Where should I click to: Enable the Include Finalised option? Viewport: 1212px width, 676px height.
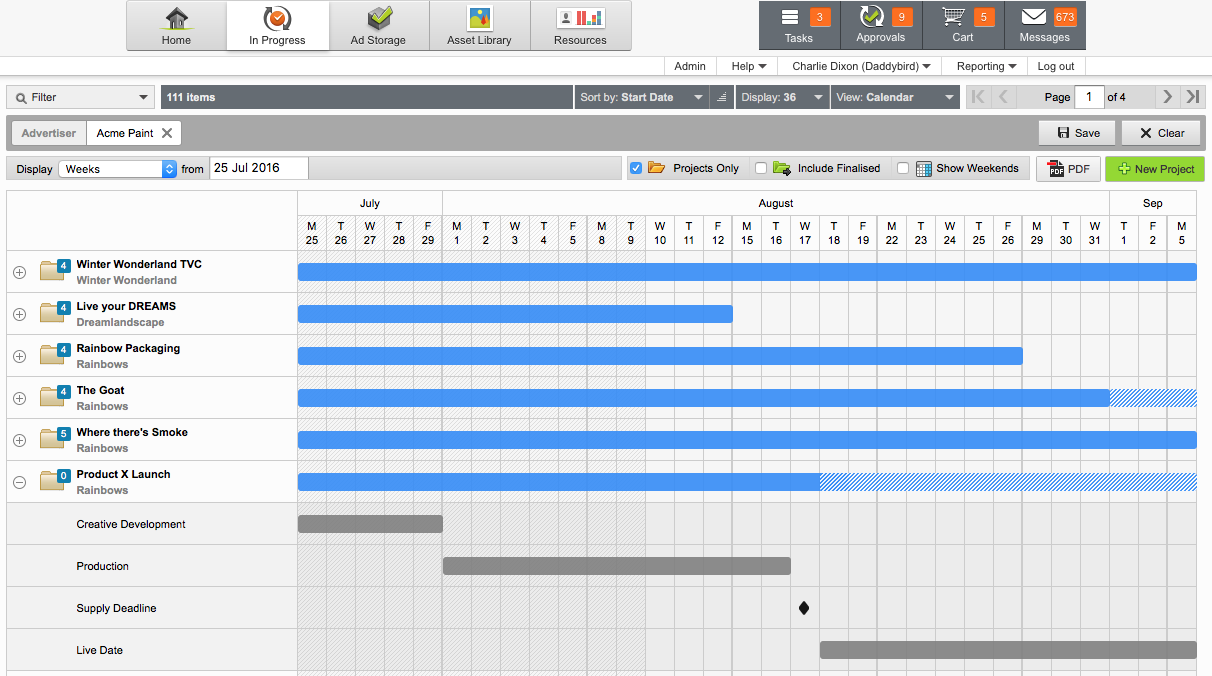759,168
